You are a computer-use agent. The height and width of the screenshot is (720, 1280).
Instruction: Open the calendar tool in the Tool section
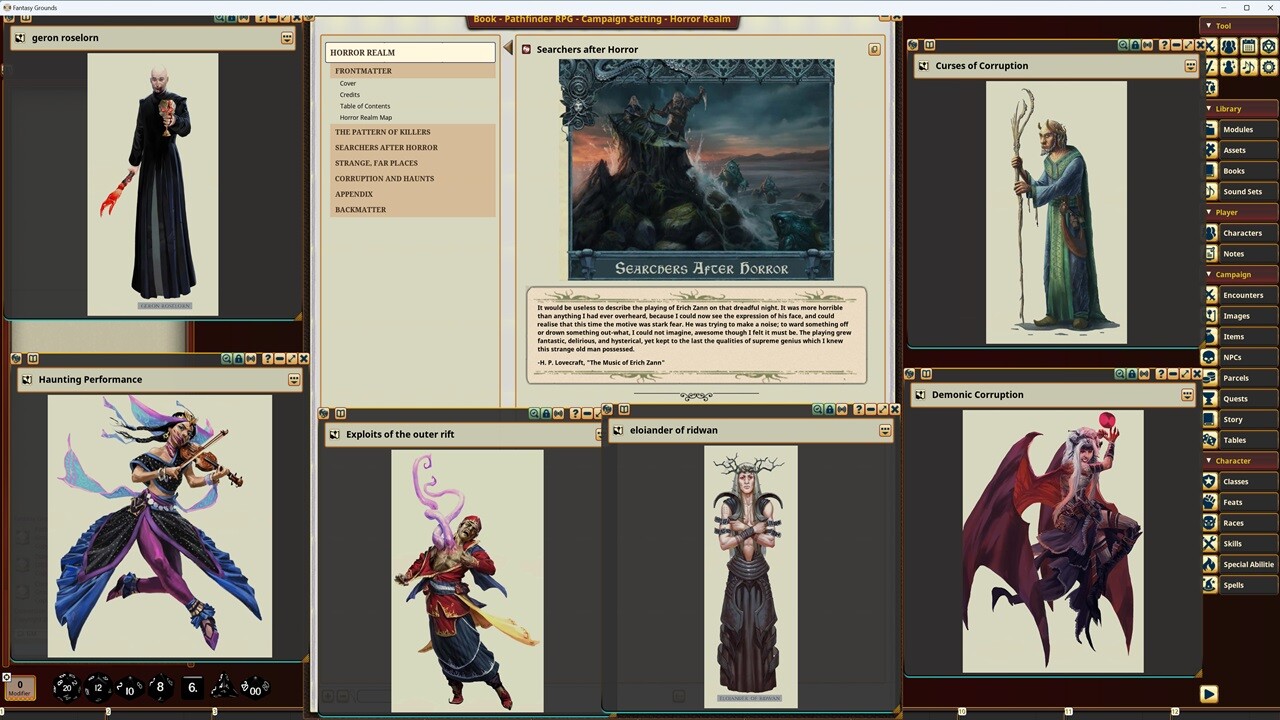(1249, 46)
